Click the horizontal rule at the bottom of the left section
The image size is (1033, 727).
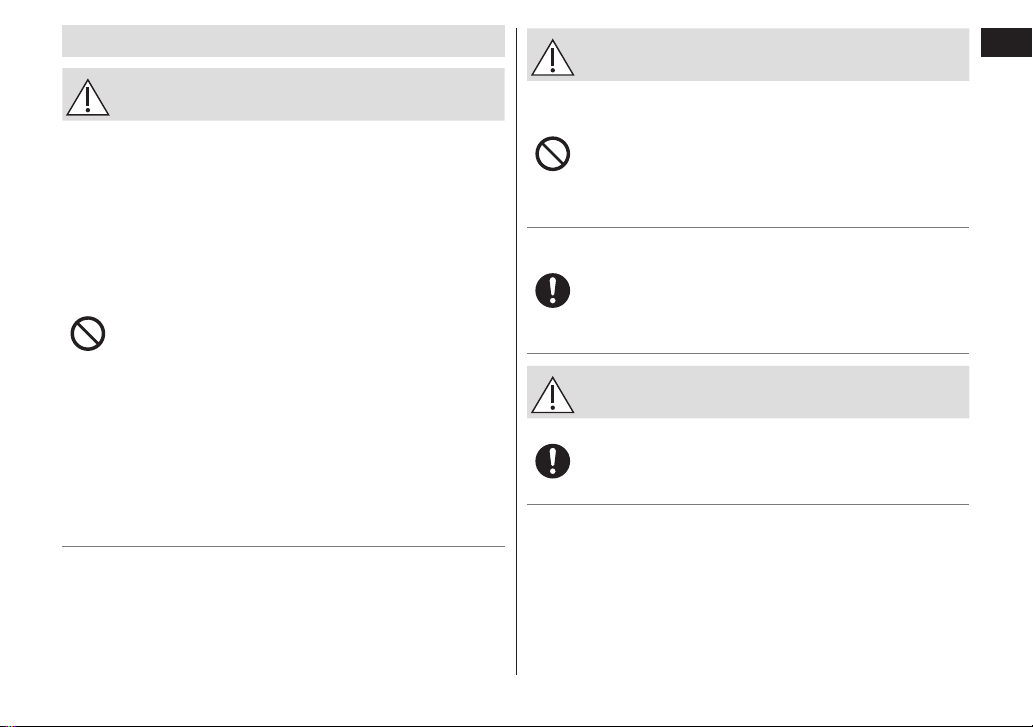pos(283,546)
